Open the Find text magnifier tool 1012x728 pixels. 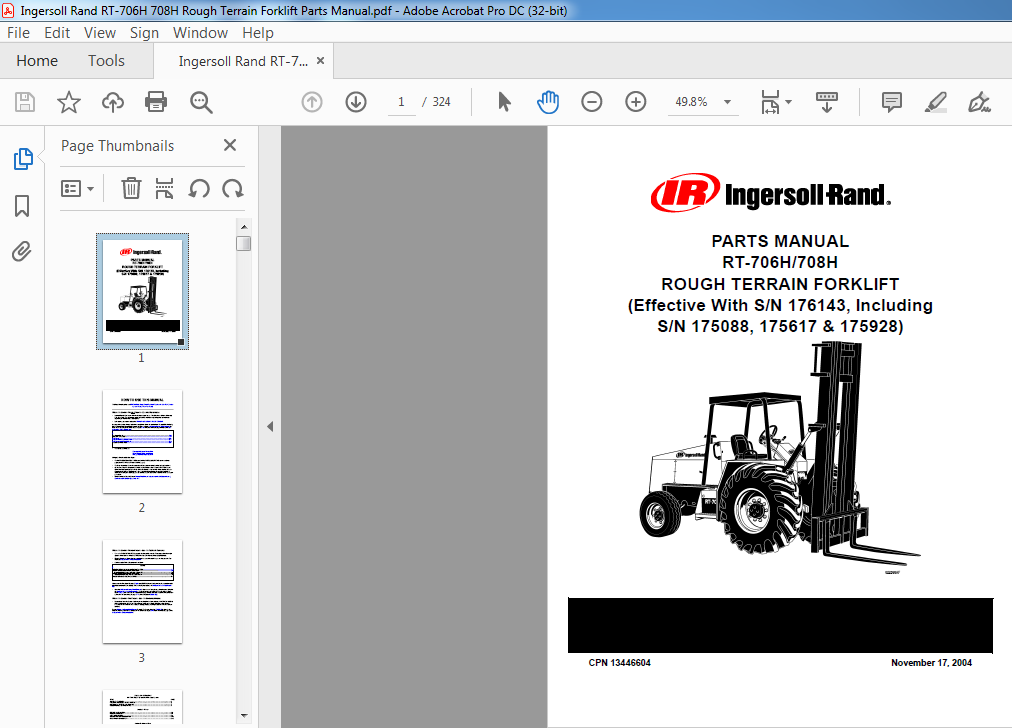tap(201, 102)
